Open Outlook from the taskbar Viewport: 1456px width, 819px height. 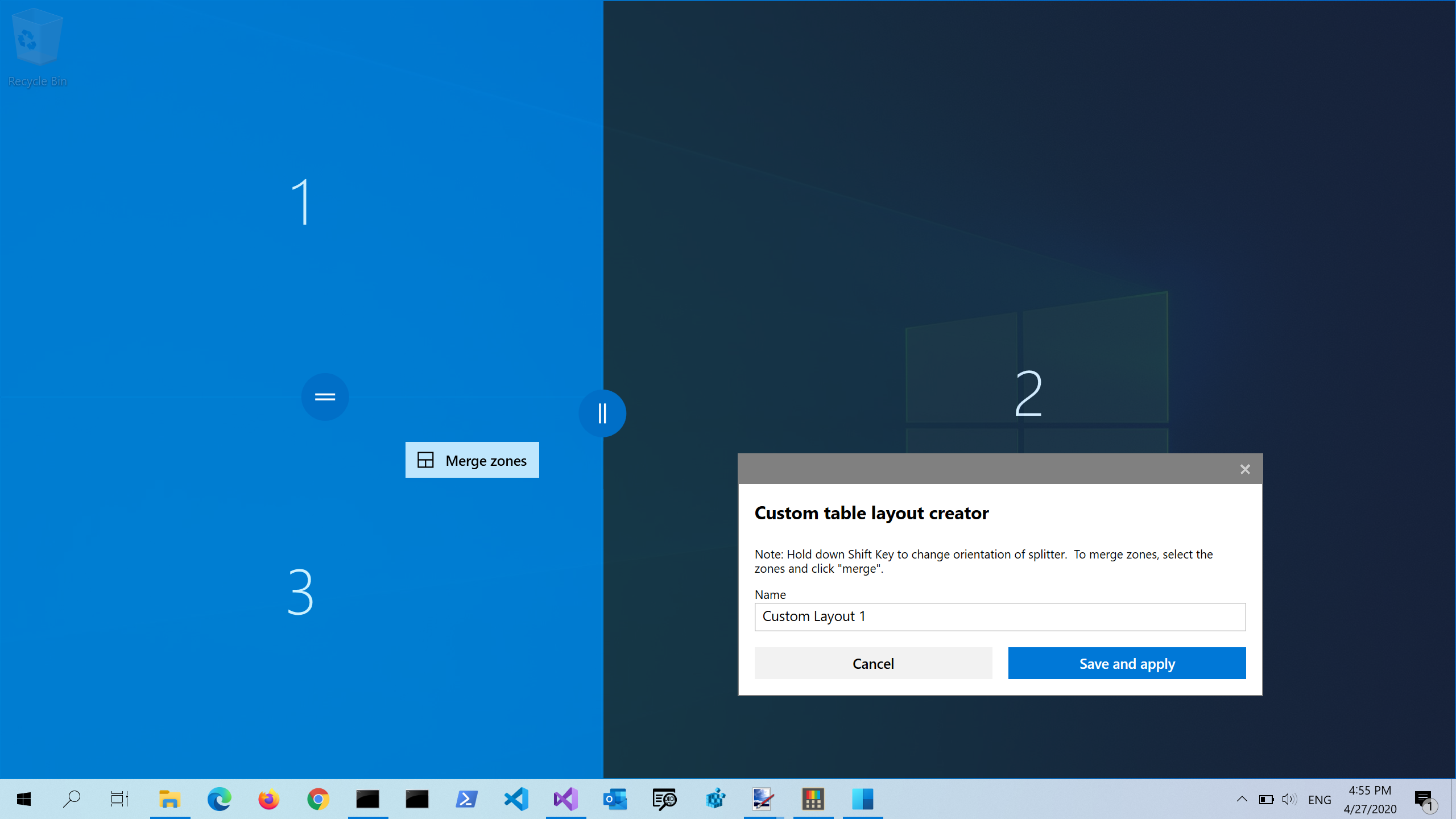tap(615, 799)
